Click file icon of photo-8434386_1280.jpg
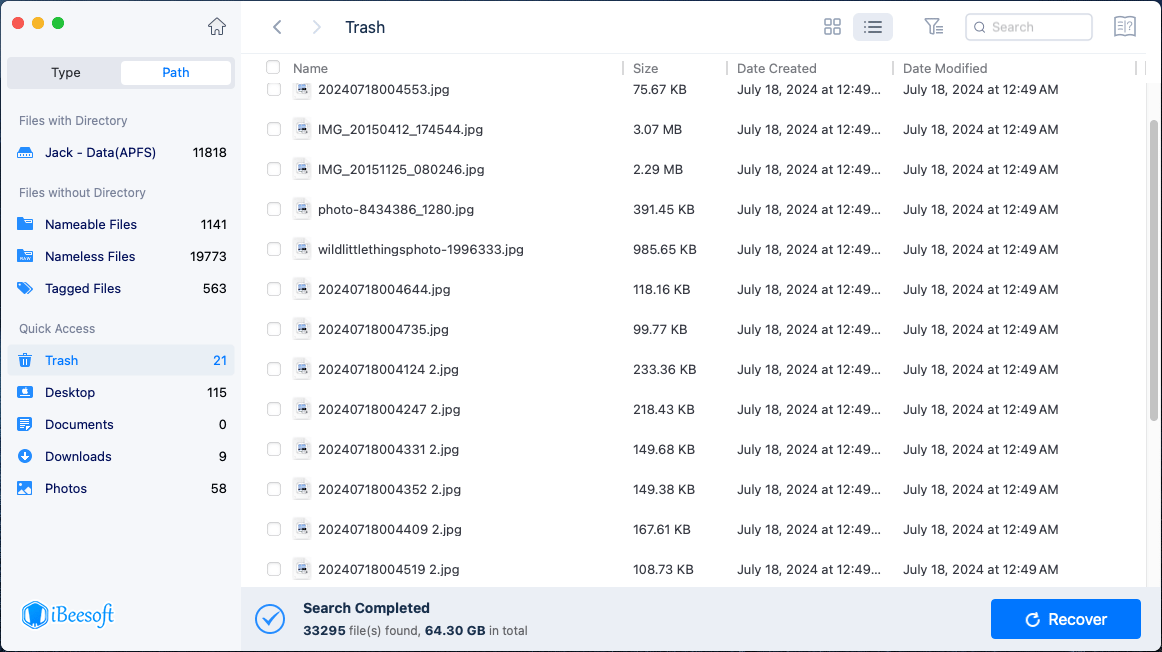 pyautogui.click(x=302, y=209)
